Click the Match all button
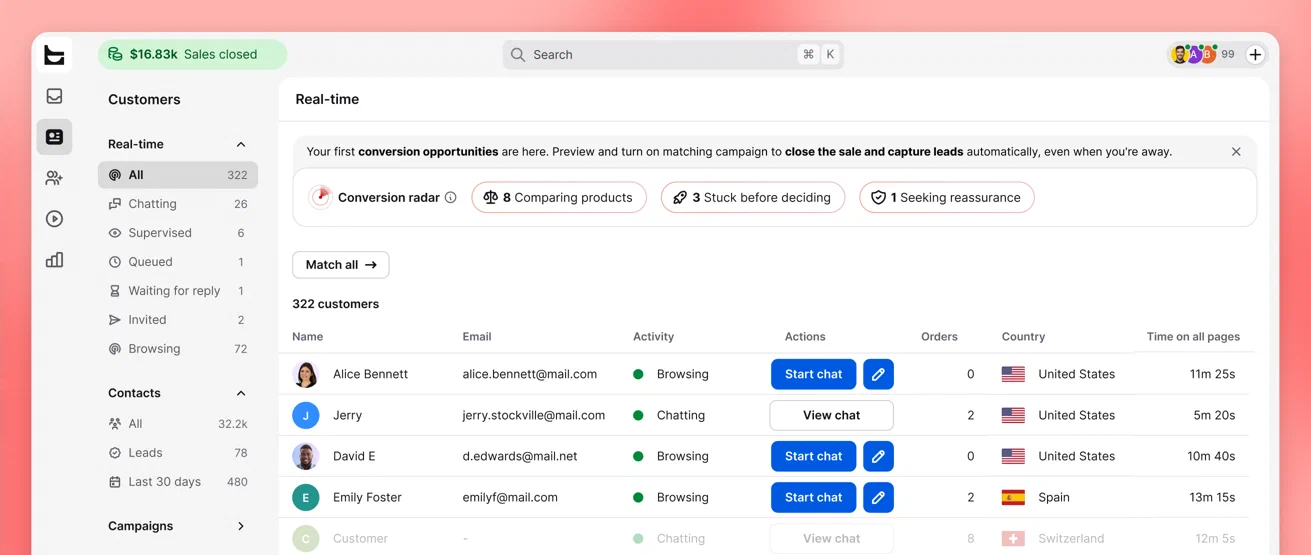 (341, 265)
